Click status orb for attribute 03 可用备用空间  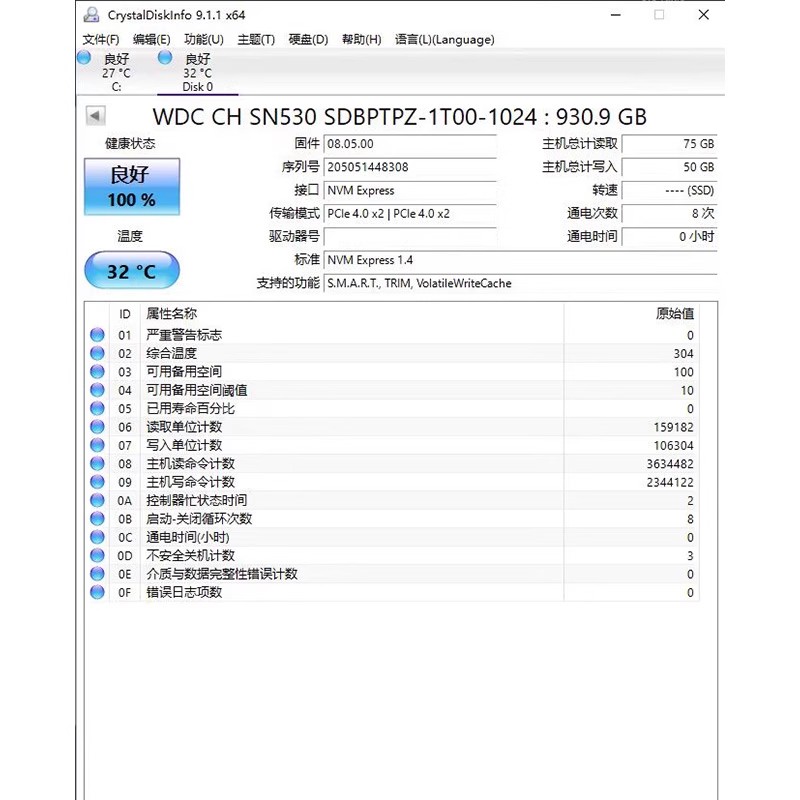pyautogui.click(x=97, y=371)
